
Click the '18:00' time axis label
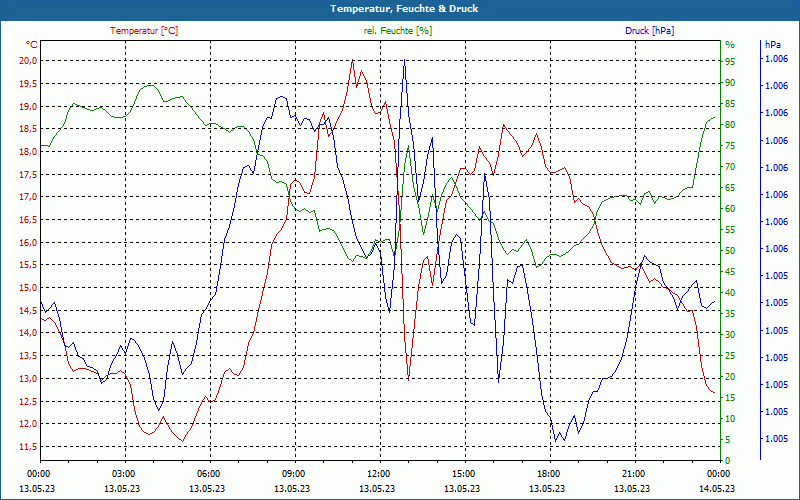pos(549,473)
